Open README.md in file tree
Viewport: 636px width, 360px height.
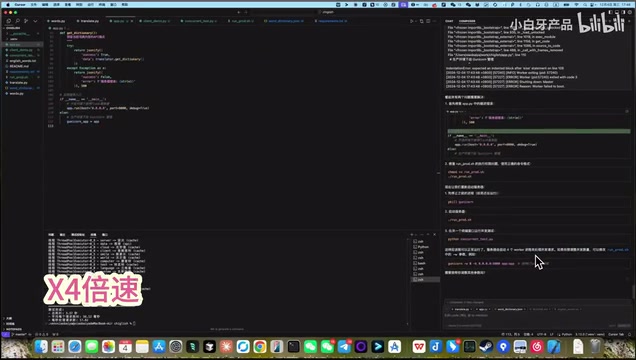click(21, 66)
